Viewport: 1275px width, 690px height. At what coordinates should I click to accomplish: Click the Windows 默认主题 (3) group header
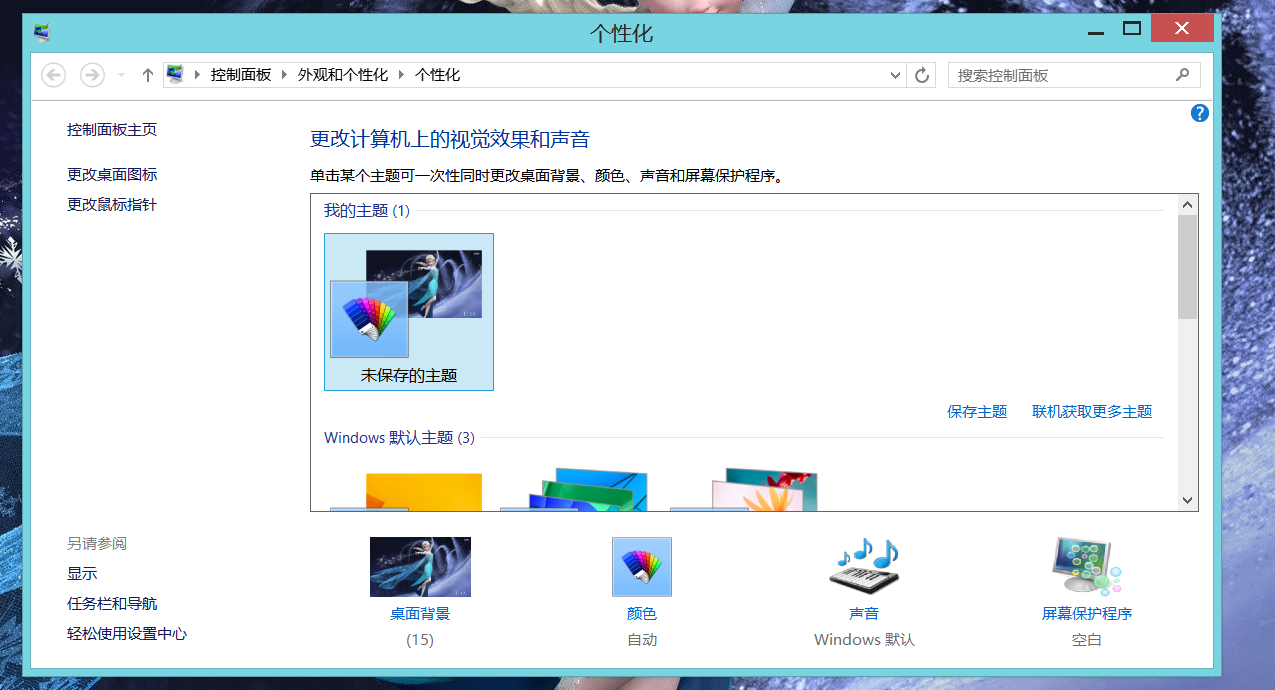399,438
